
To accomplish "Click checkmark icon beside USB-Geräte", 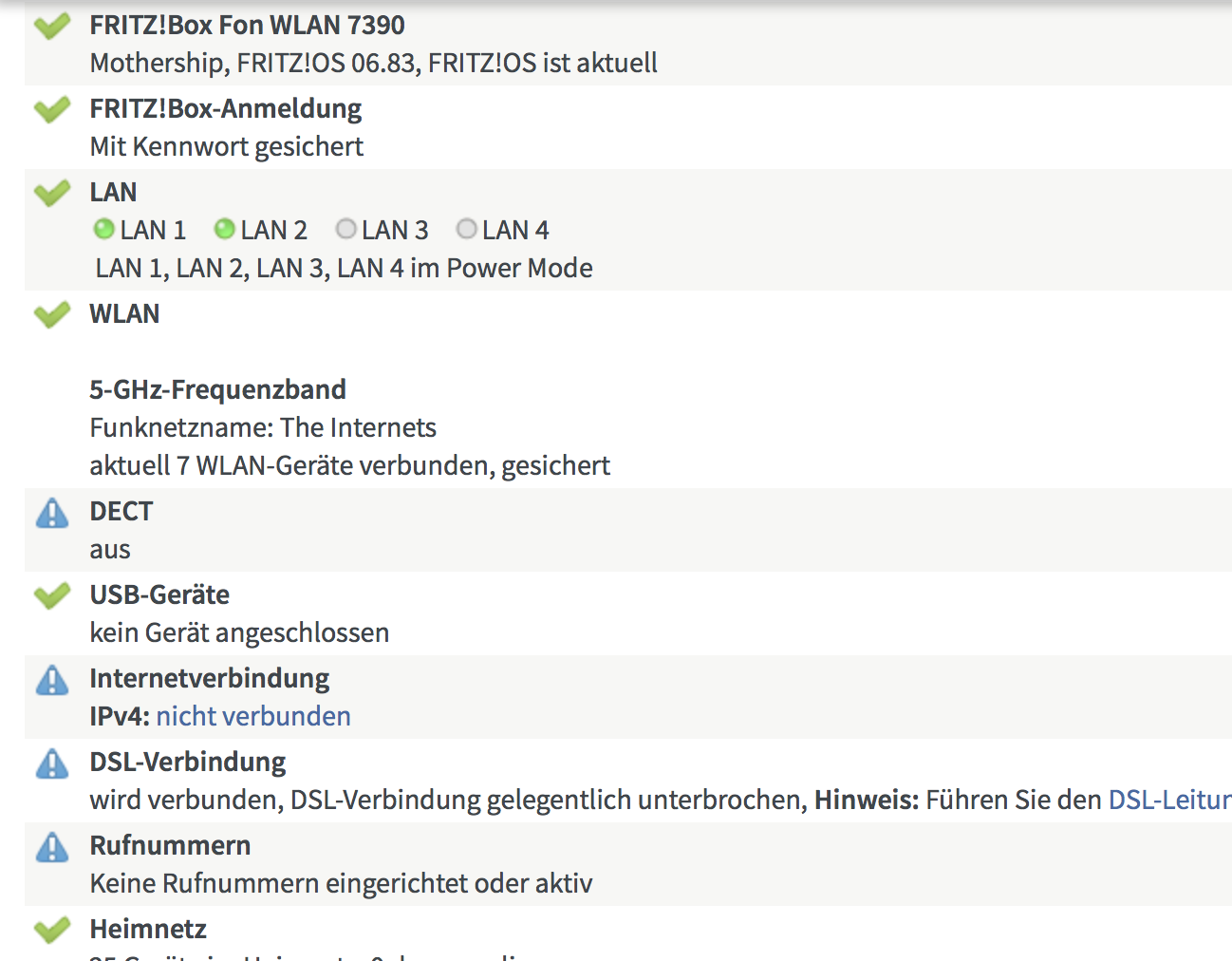I will click(52, 595).
